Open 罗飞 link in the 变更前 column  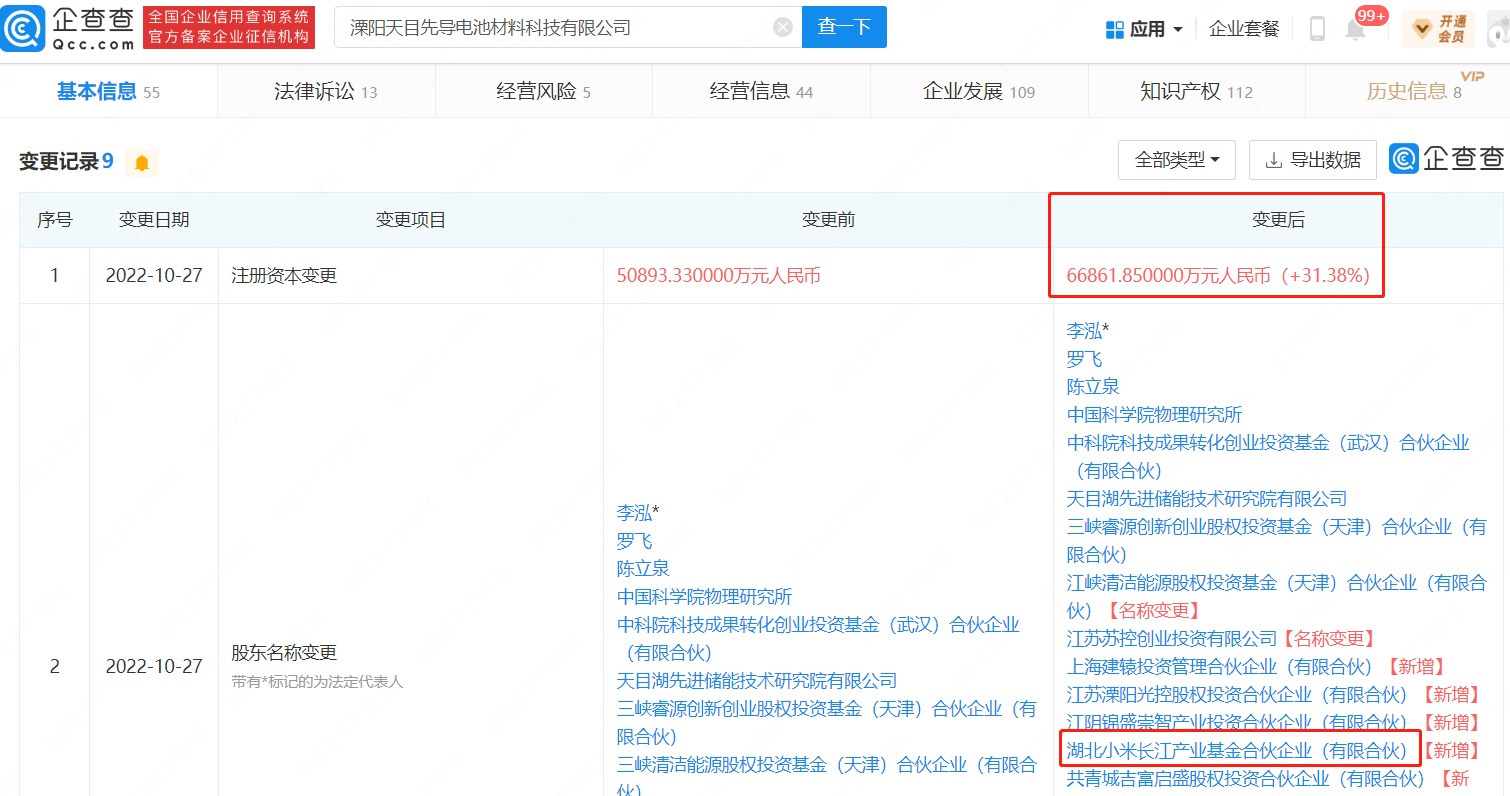[x=635, y=541]
